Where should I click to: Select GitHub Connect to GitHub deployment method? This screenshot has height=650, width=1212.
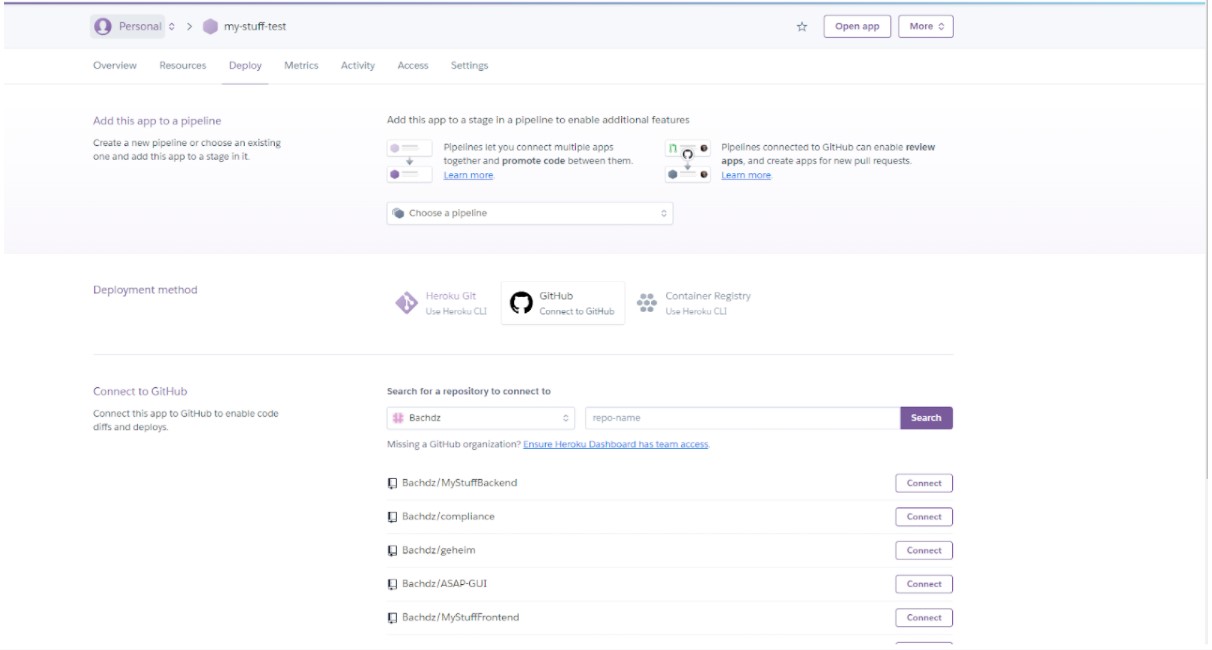point(562,303)
